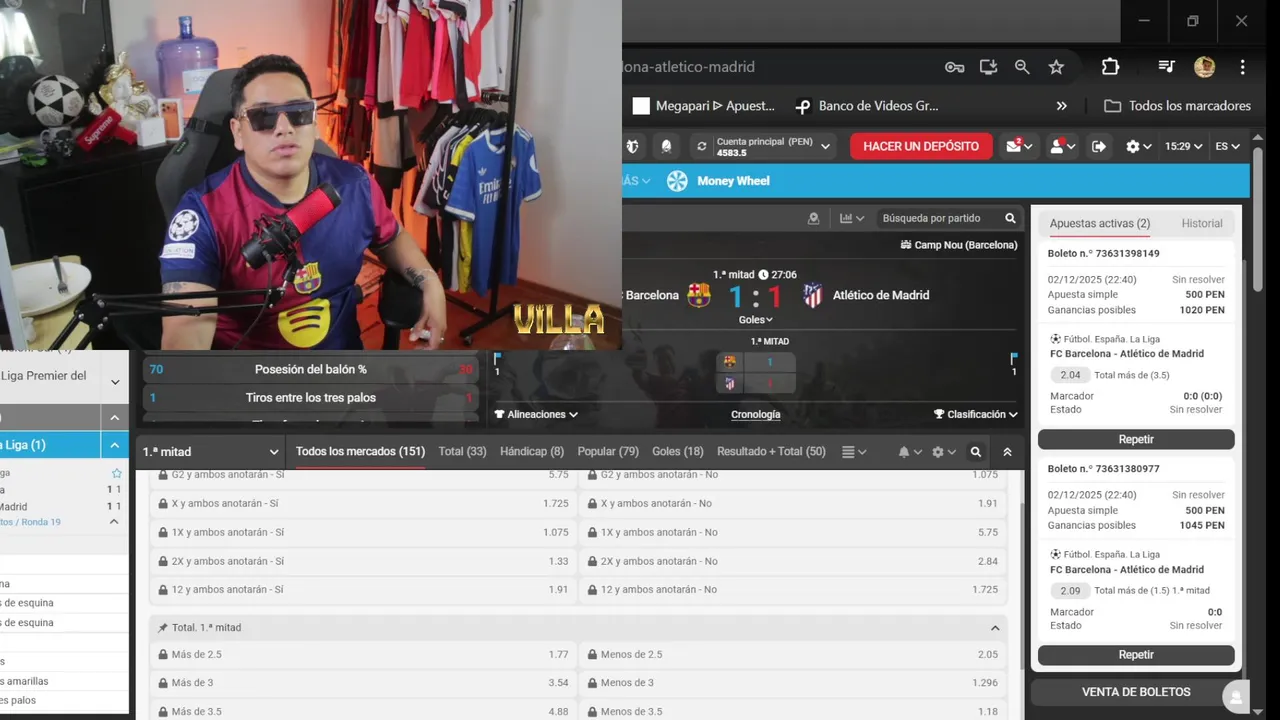Bookmark this page with the star icon
This screenshot has width=1280, height=720.
(1056, 67)
